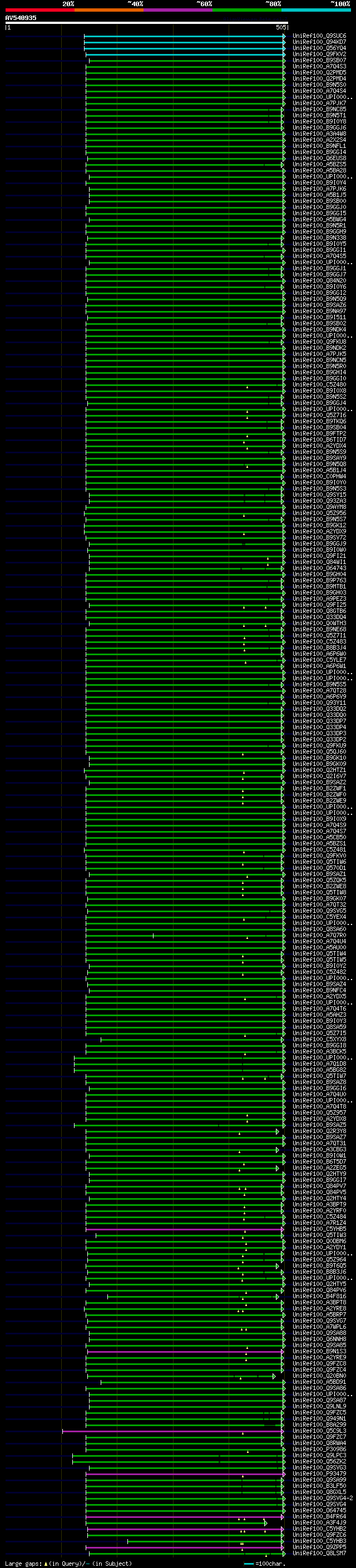Select hit label UniRef100_C5Z481
The height and width of the screenshot is (1568, 356).
pos(319,850)
